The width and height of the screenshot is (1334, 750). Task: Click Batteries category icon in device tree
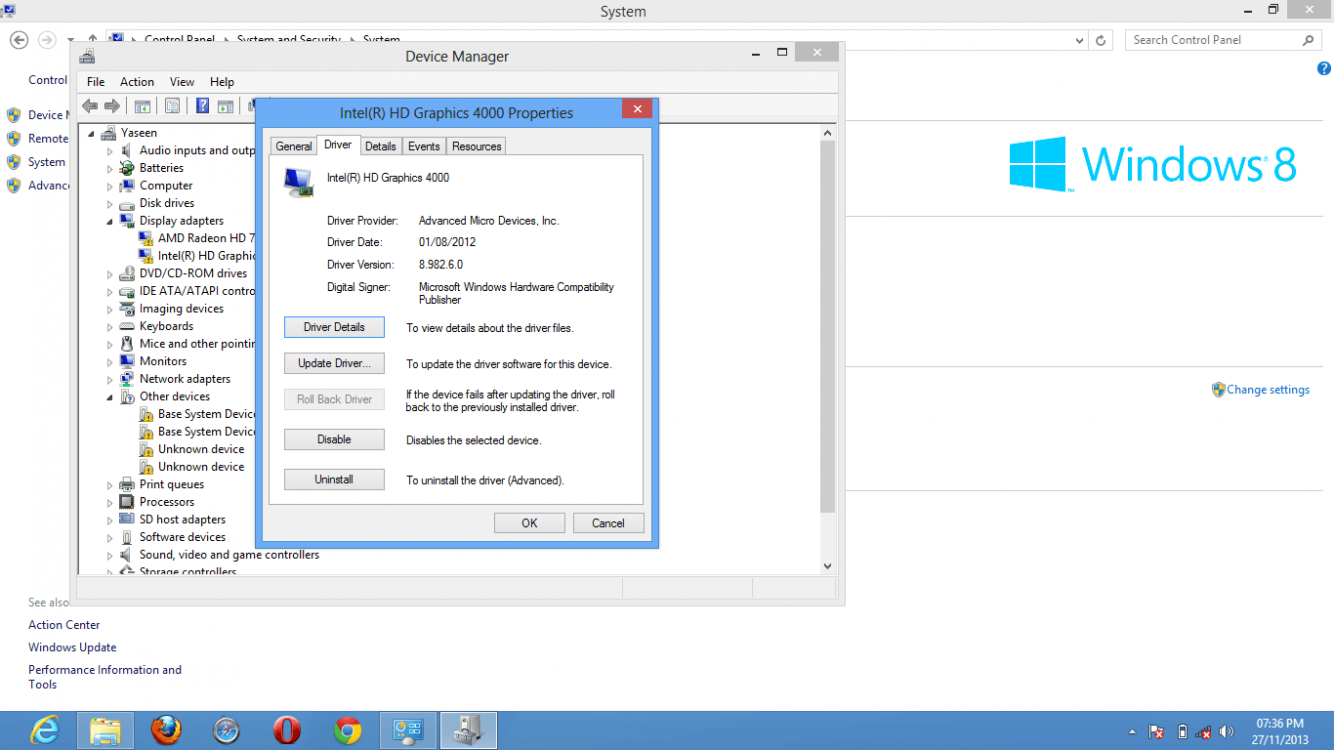point(127,168)
